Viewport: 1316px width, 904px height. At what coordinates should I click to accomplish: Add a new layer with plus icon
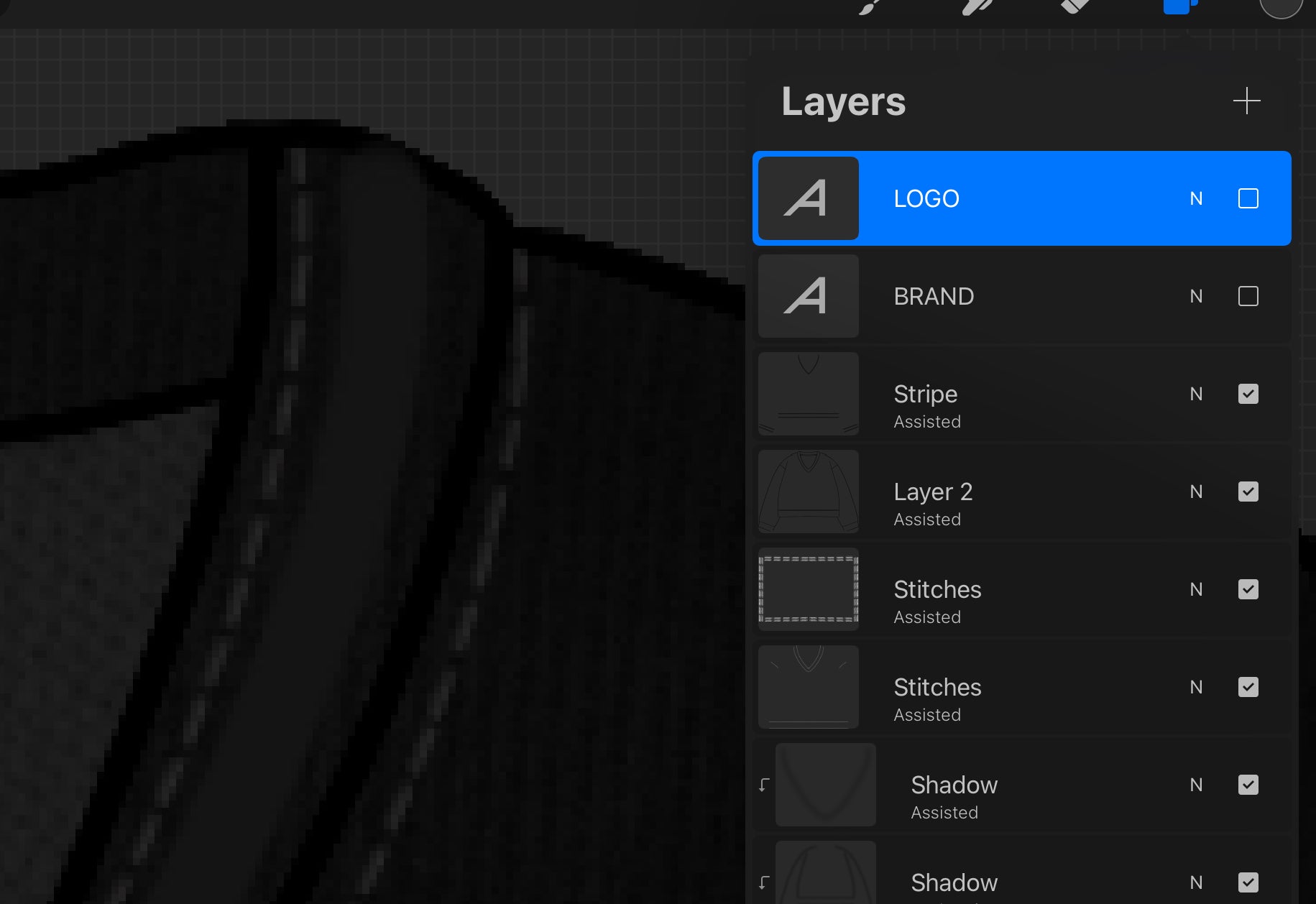1246,101
